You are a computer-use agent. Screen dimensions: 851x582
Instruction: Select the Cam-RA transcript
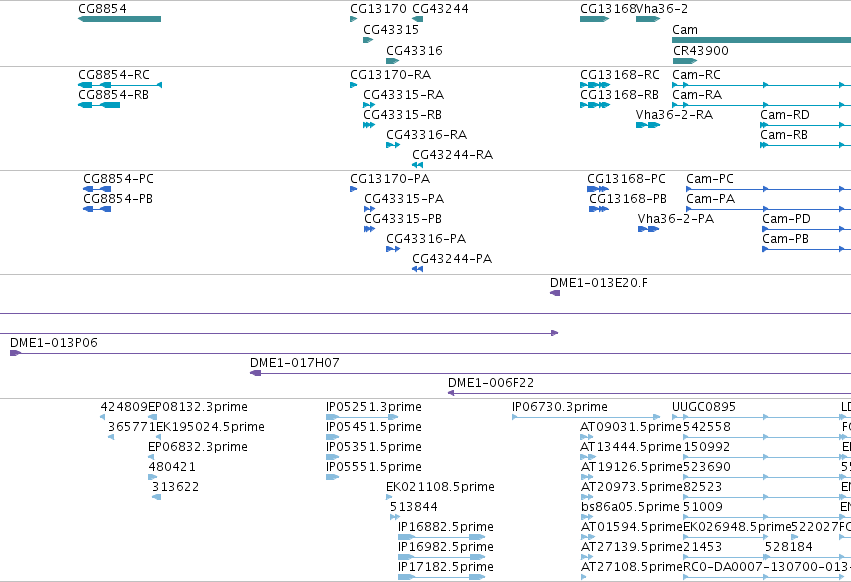coord(761,105)
